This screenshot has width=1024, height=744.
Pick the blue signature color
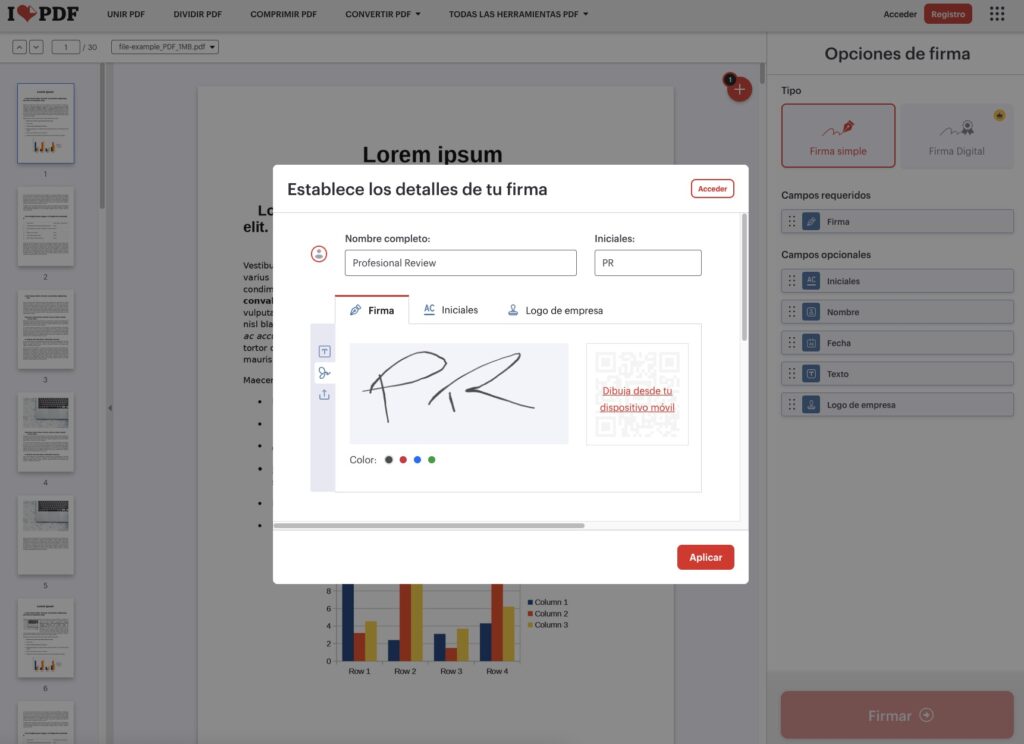(417, 460)
